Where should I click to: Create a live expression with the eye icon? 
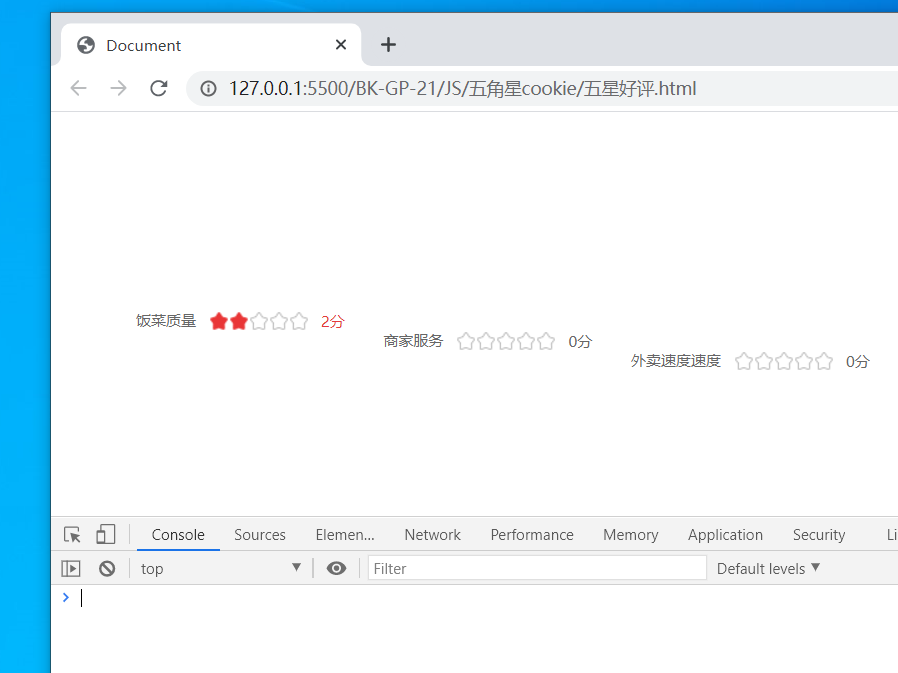336,567
